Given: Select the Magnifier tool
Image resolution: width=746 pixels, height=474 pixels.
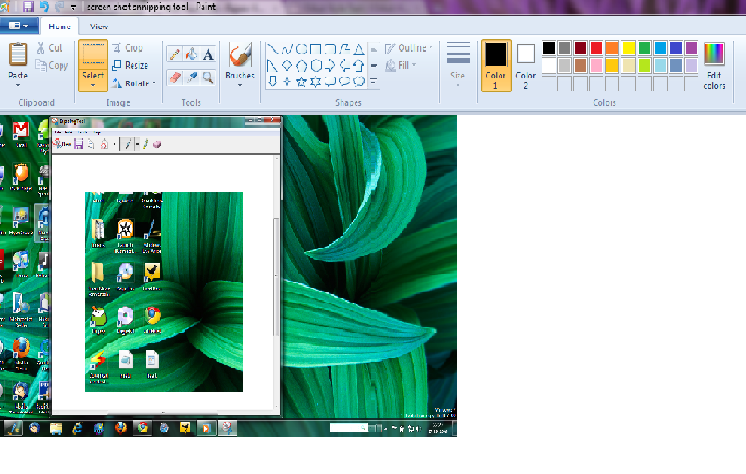Looking at the screenshot, I should [x=208, y=76].
